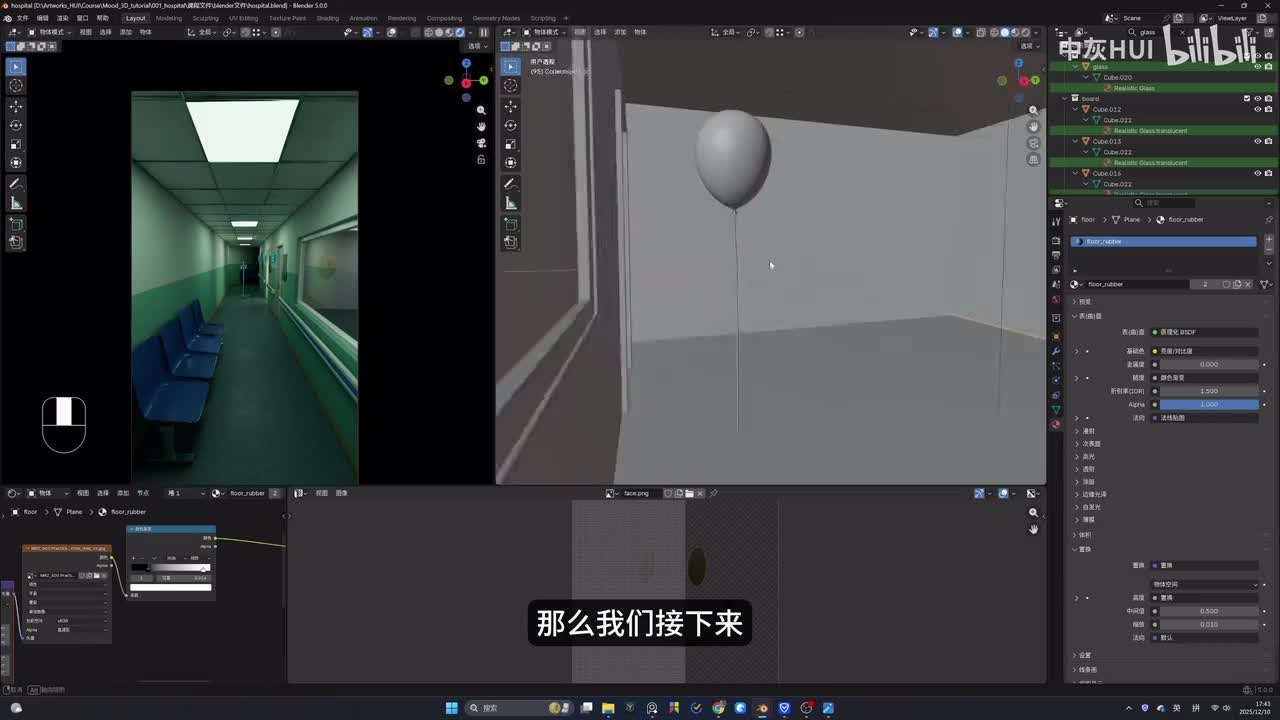
Task: Open Google Chrome from the taskbar
Action: (718, 708)
